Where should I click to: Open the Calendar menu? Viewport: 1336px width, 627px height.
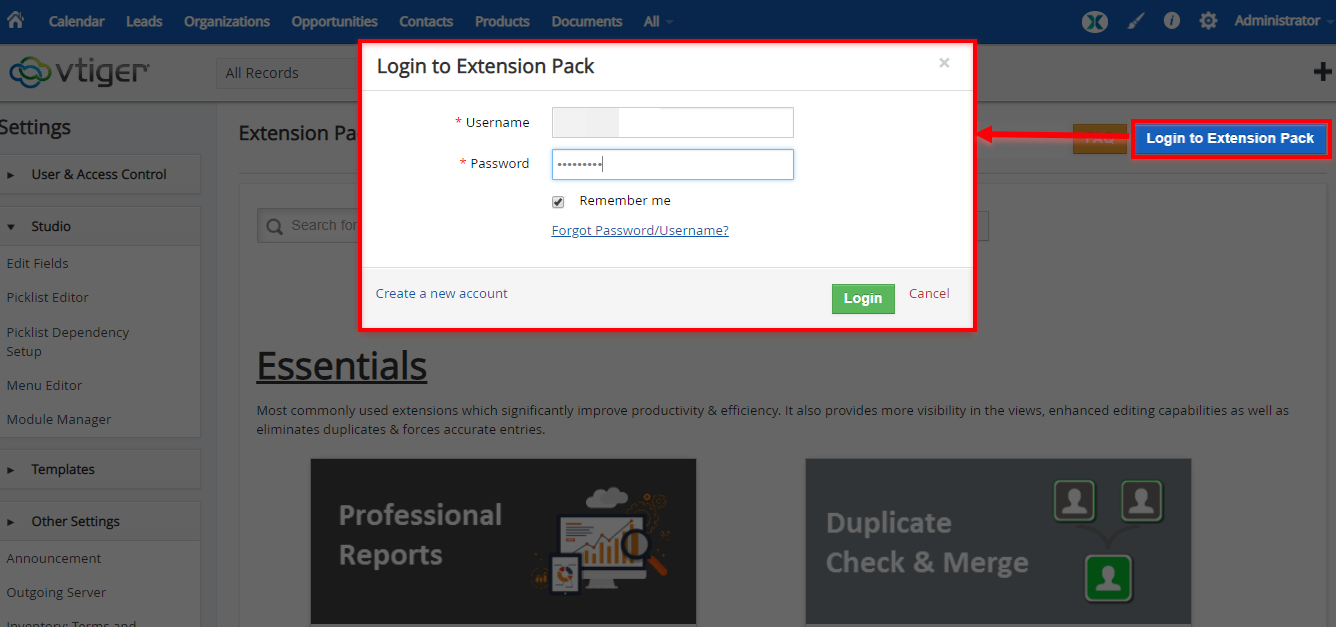[76, 21]
